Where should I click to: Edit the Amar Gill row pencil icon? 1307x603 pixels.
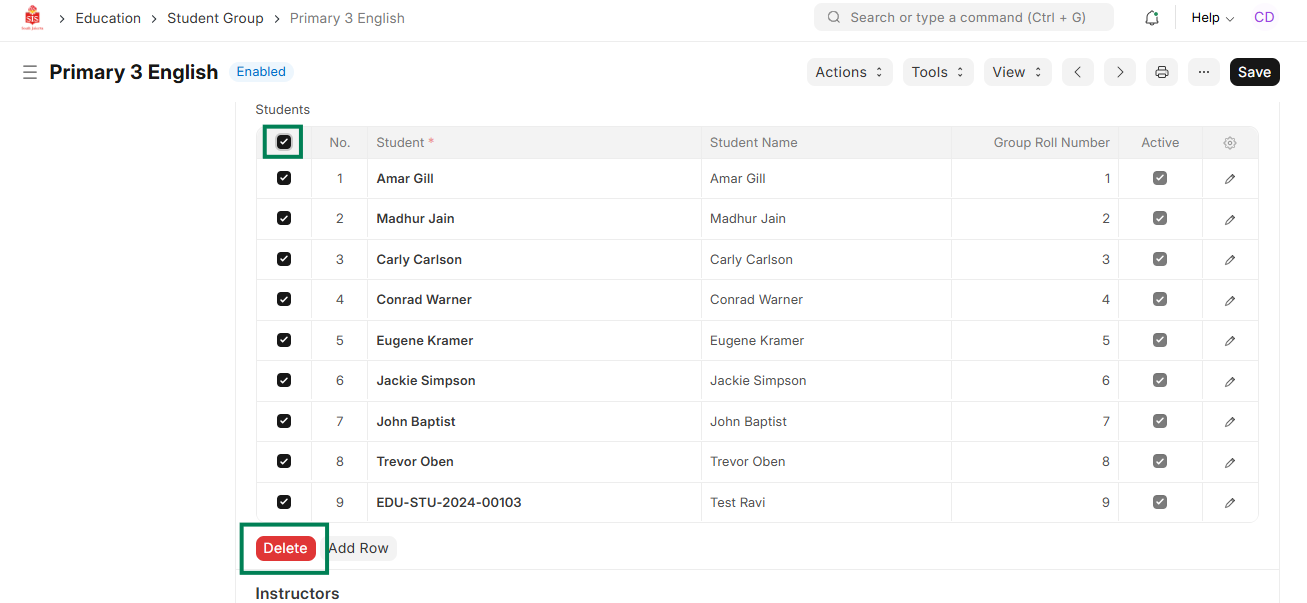(x=1230, y=179)
